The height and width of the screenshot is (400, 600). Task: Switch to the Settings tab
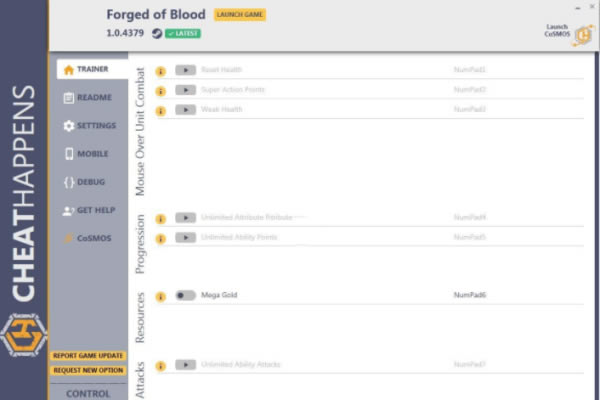(89, 126)
